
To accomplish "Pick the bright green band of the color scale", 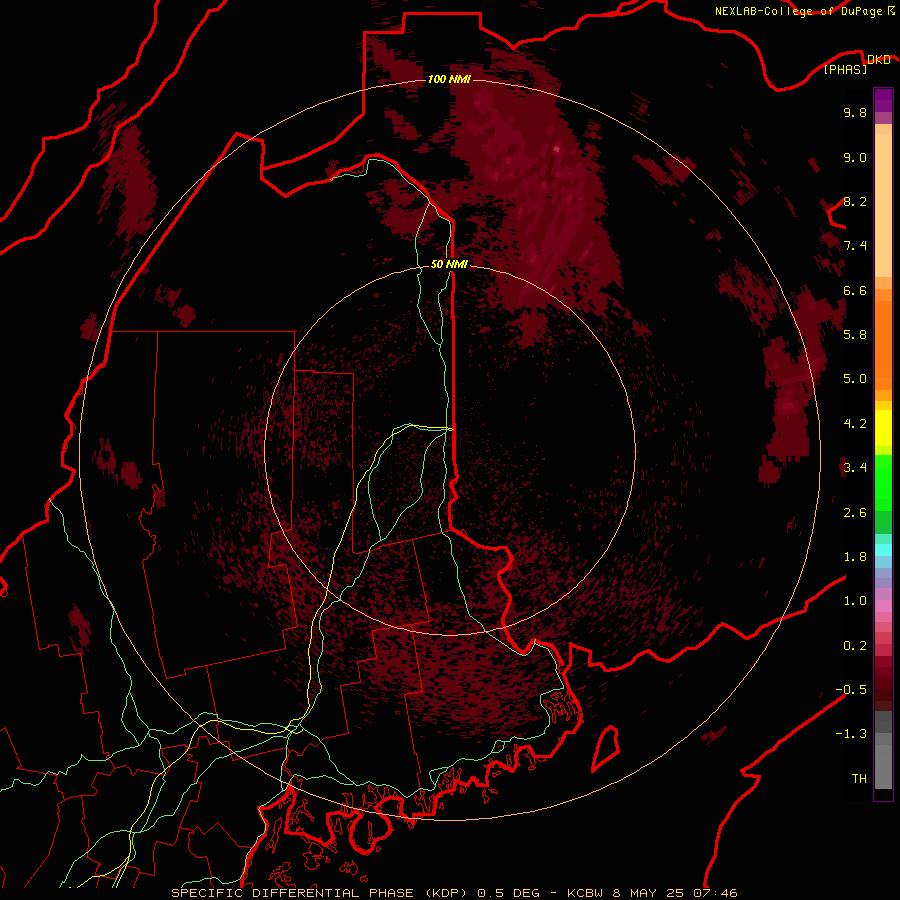I will tap(883, 483).
